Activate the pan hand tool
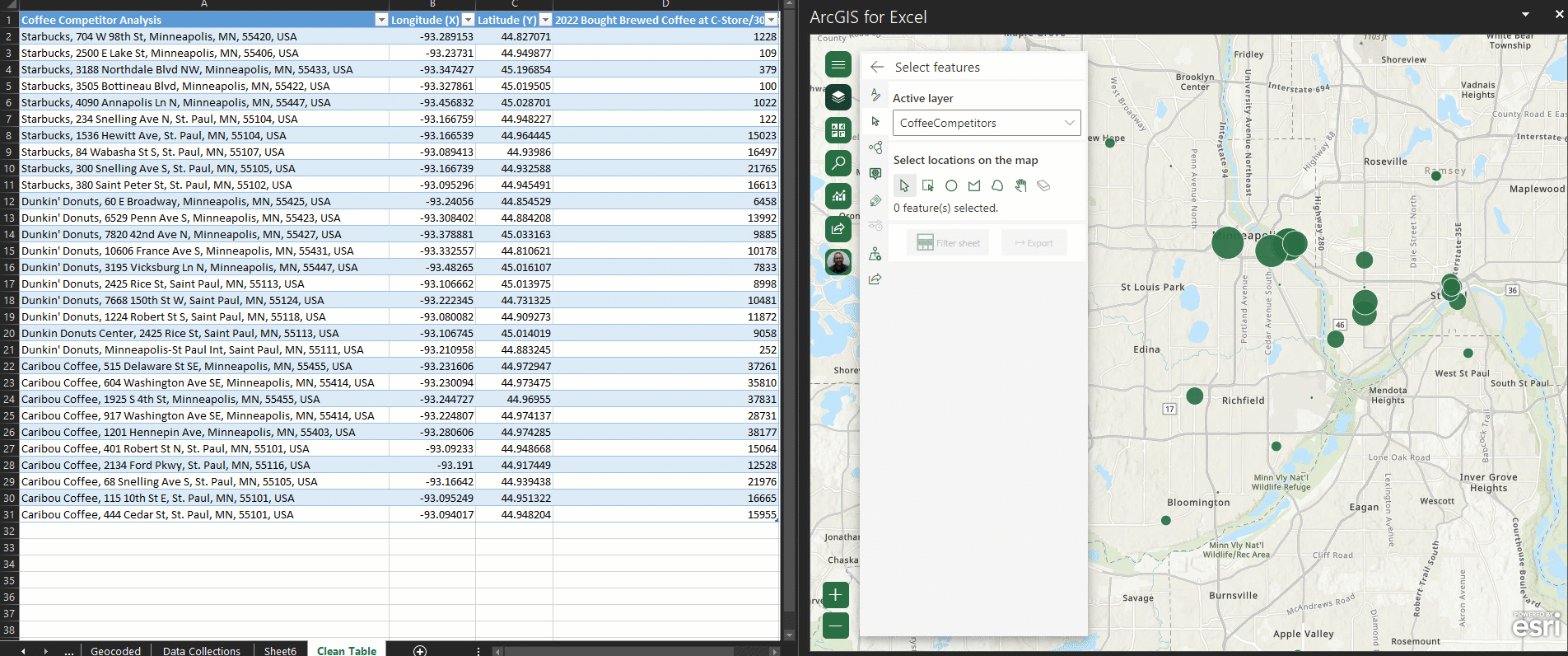Image resolution: width=1568 pixels, height=656 pixels. click(1020, 185)
